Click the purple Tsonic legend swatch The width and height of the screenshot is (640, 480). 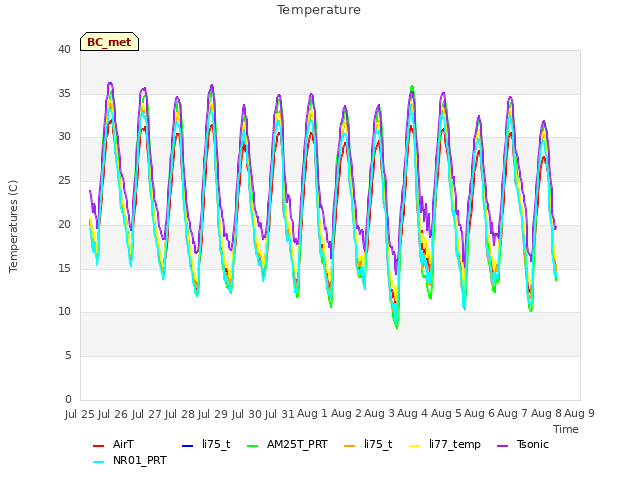pos(502,446)
